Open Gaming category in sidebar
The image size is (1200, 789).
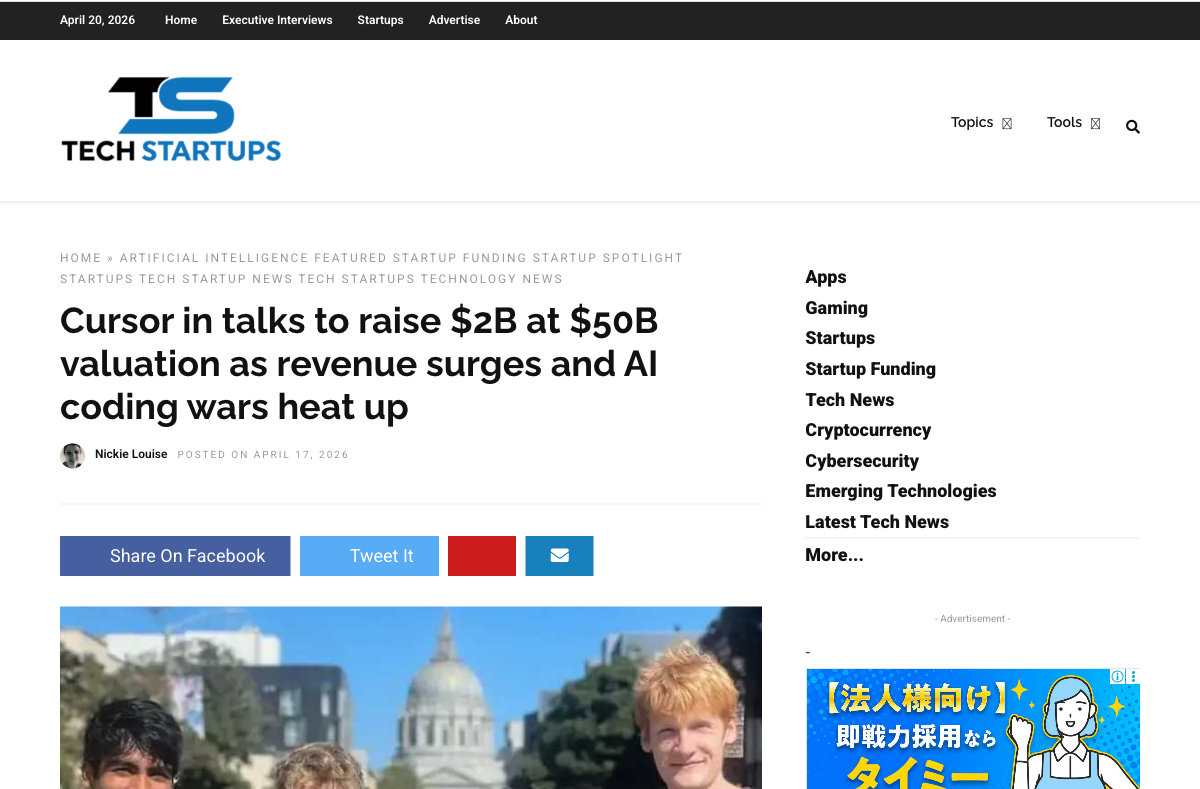(836, 308)
